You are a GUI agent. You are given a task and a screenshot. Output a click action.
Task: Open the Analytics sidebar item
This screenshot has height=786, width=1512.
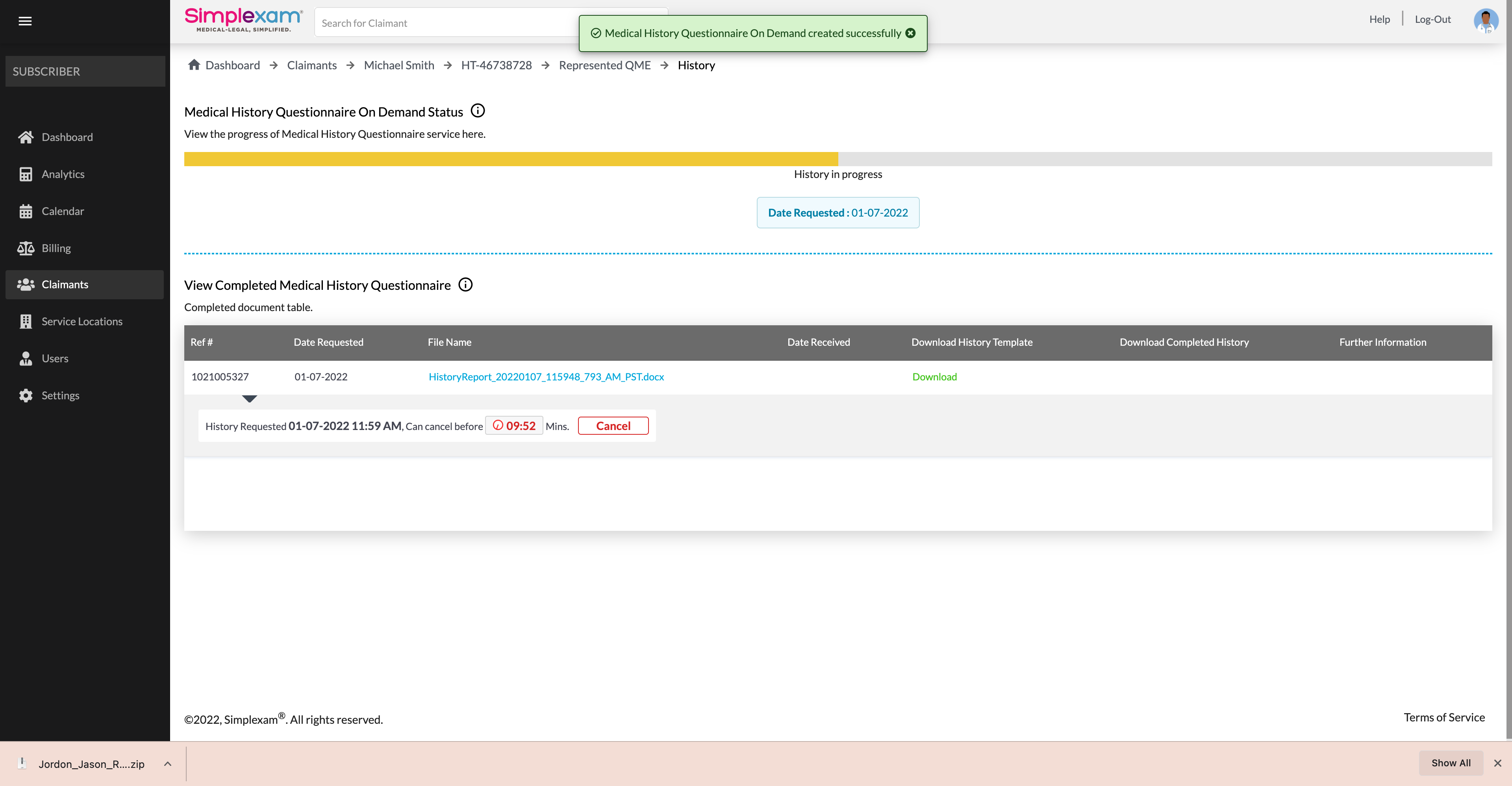pos(63,174)
